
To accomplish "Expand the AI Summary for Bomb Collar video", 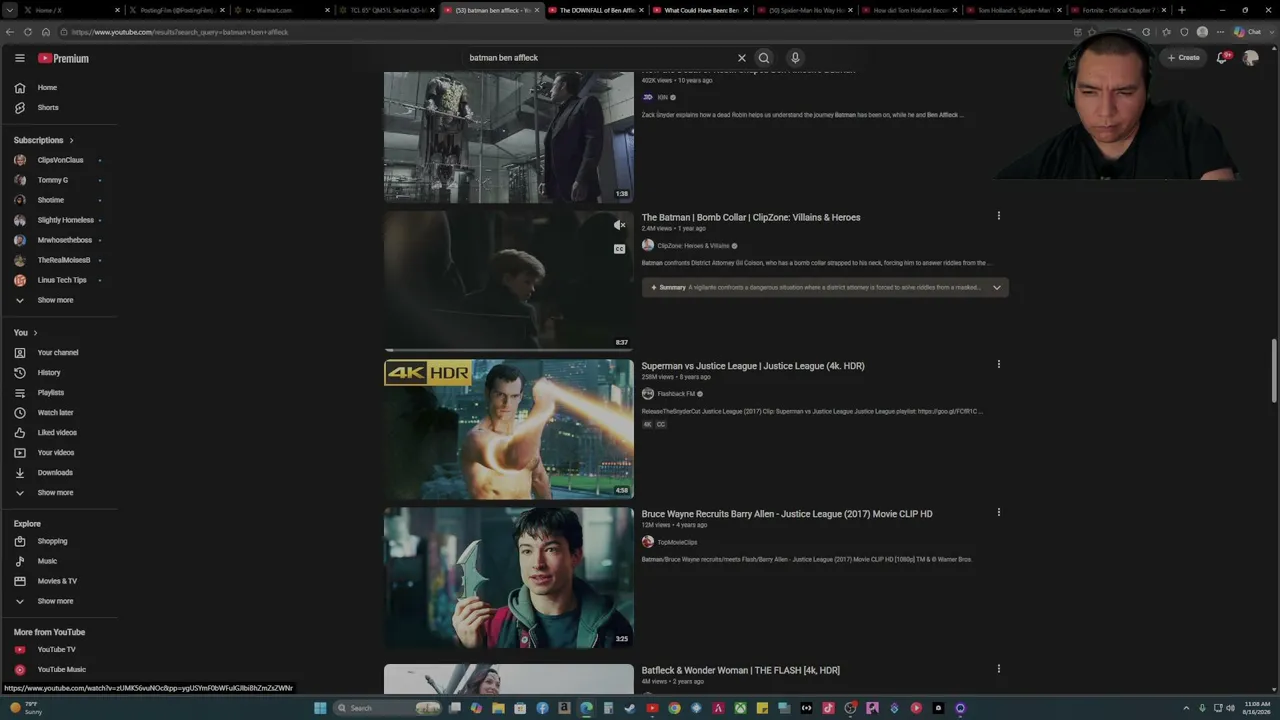I will coord(825,287).
